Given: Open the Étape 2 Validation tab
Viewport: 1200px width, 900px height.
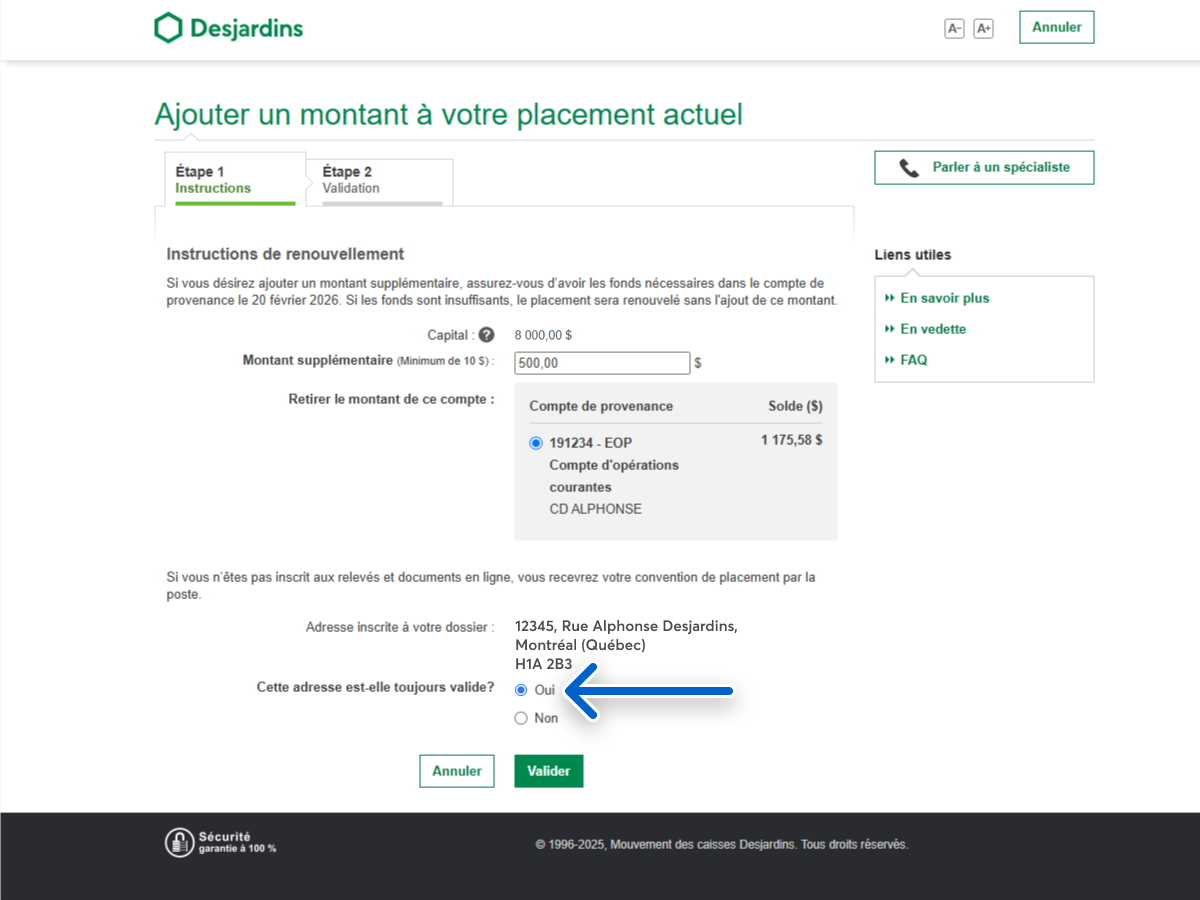Looking at the screenshot, I should point(381,180).
